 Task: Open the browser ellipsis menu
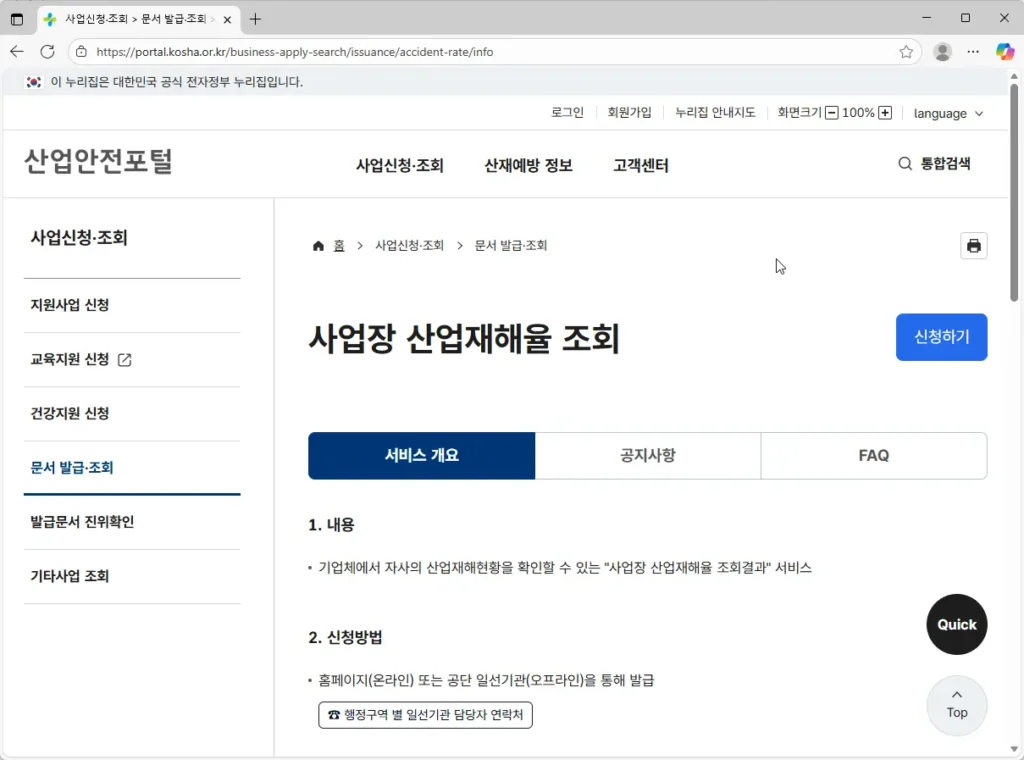point(972,51)
